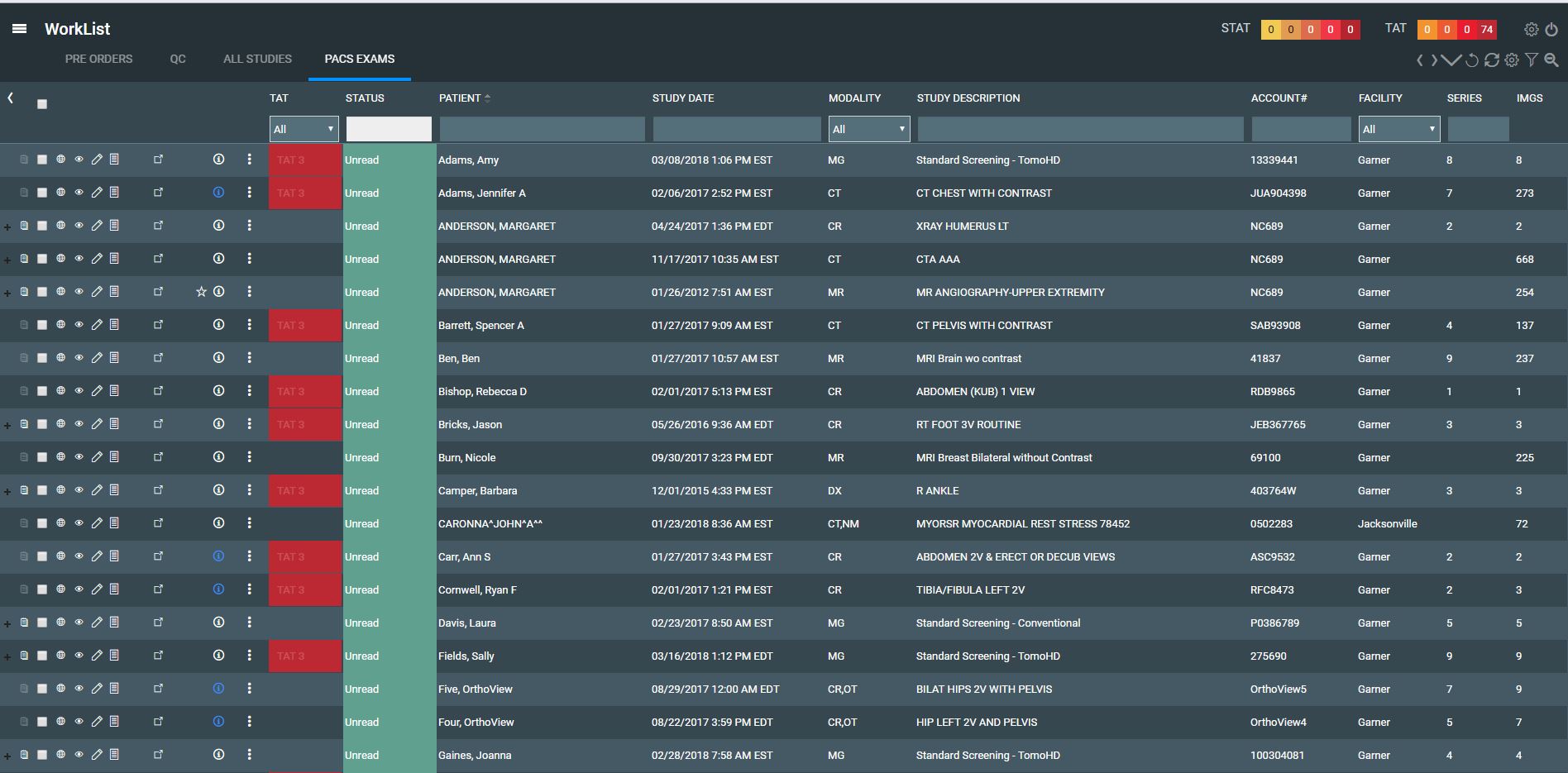Click the STATUS column header
This screenshot has height=773, width=1568.
[365, 98]
